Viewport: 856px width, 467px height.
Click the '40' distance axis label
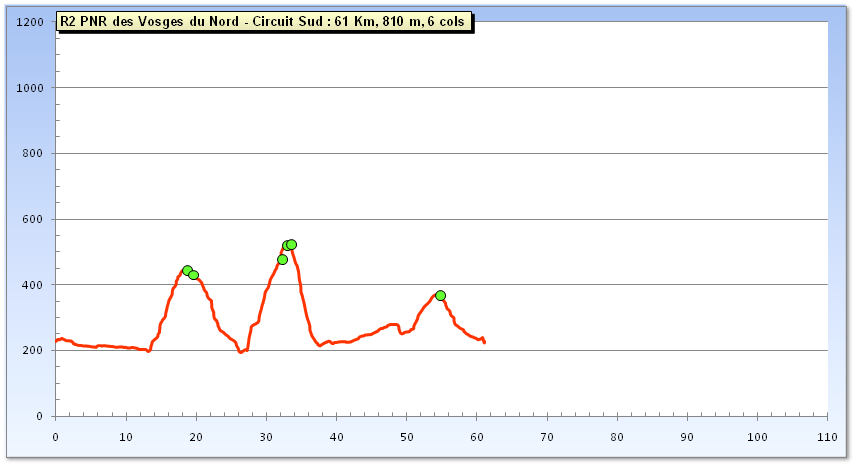point(337,437)
